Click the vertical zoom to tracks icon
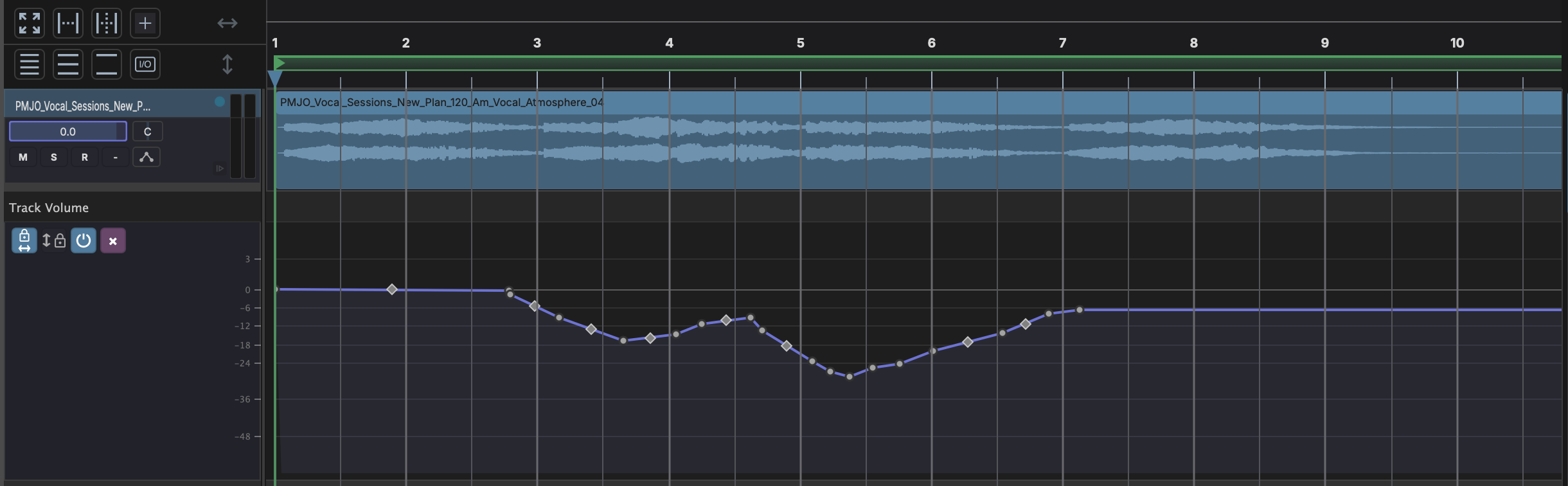 click(x=107, y=23)
